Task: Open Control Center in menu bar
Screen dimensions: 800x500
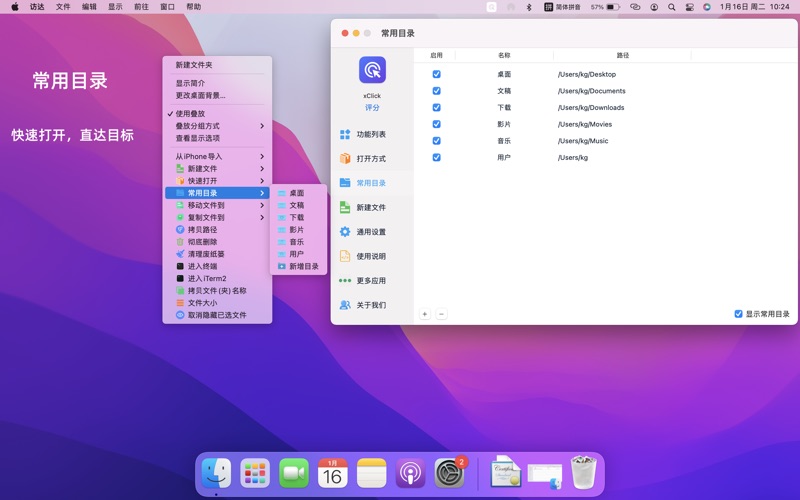Action: click(x=689, y=7)
